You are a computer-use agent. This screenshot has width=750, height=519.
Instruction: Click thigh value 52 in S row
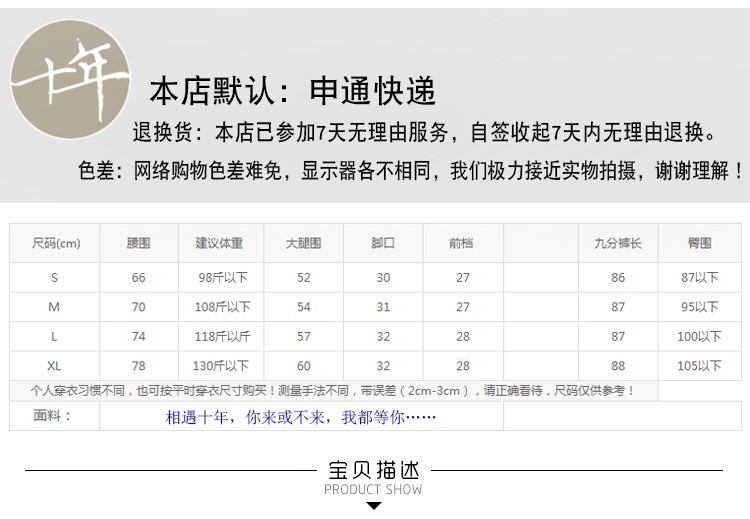click(x=304, y=277)
